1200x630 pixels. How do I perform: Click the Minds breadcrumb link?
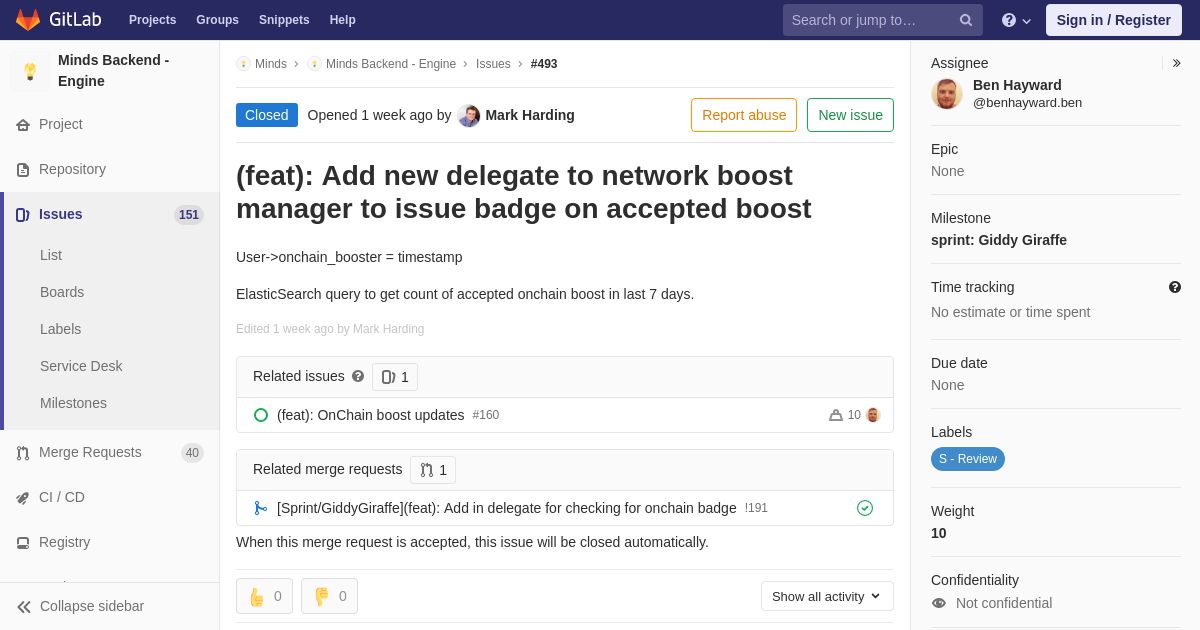pyautogui.click(x=271, y=64)
